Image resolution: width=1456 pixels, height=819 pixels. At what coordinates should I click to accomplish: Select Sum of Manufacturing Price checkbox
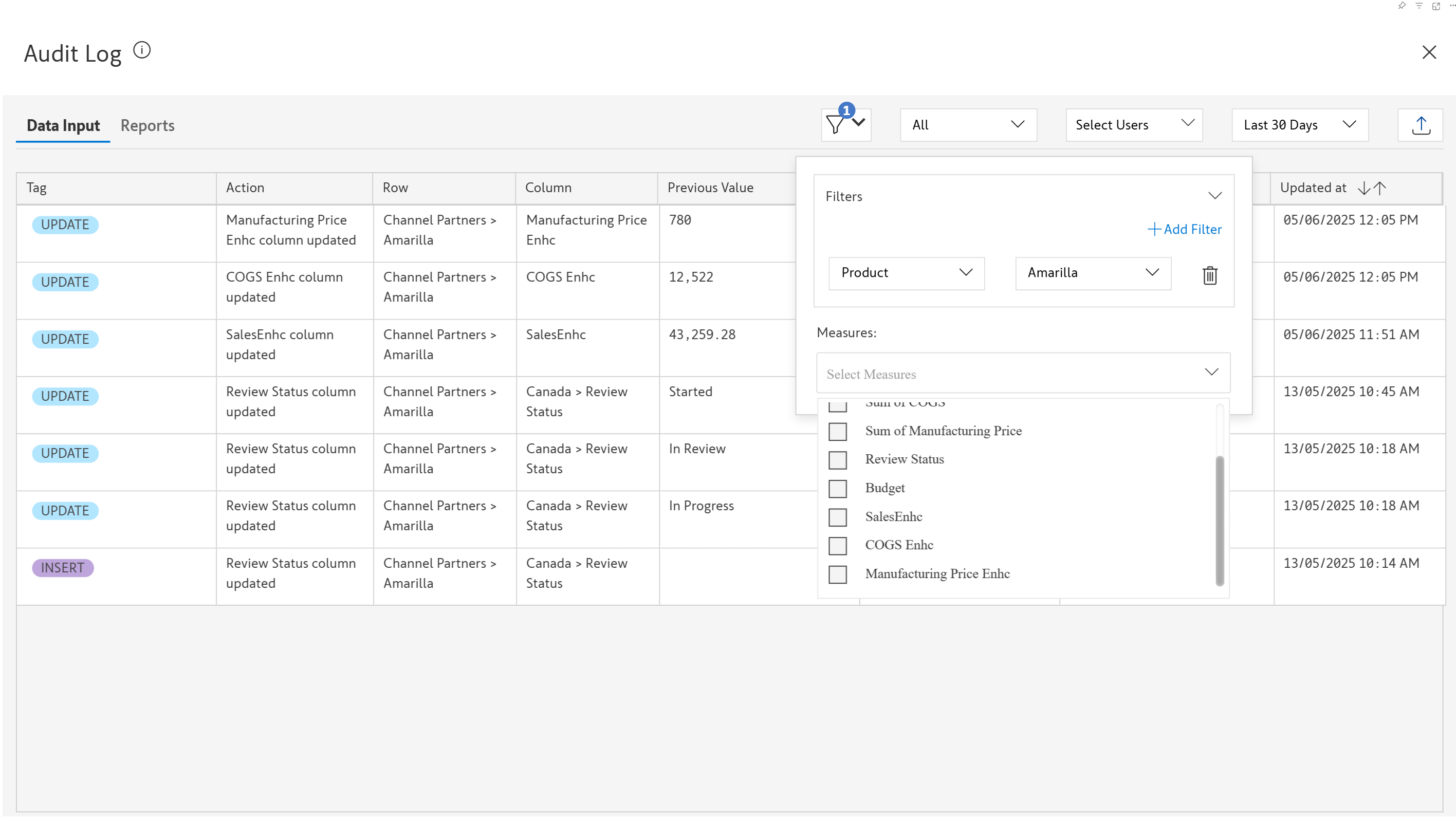pos(838,431)
